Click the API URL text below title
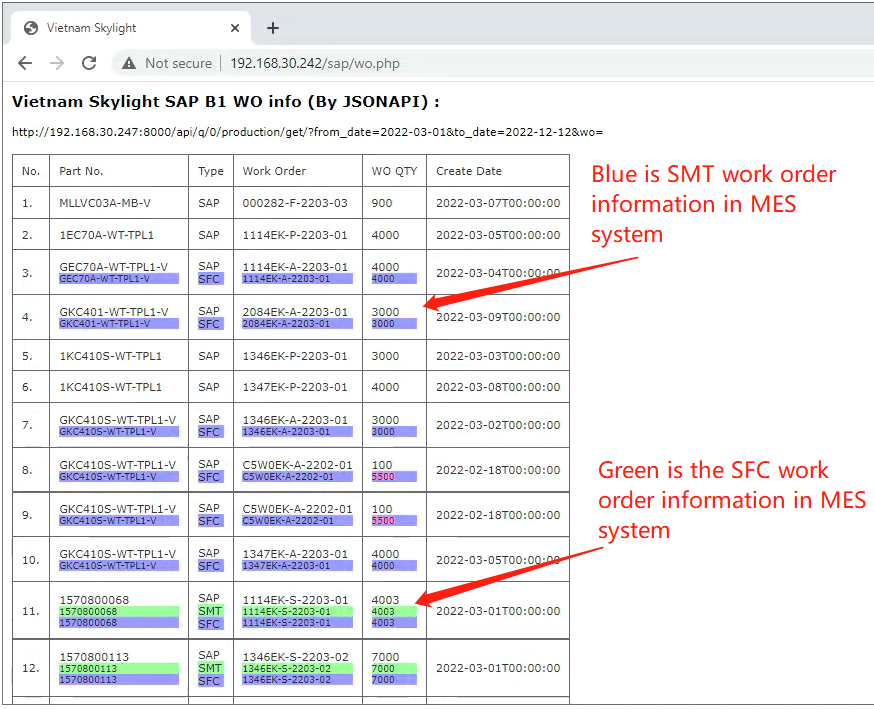 (307, 132)
